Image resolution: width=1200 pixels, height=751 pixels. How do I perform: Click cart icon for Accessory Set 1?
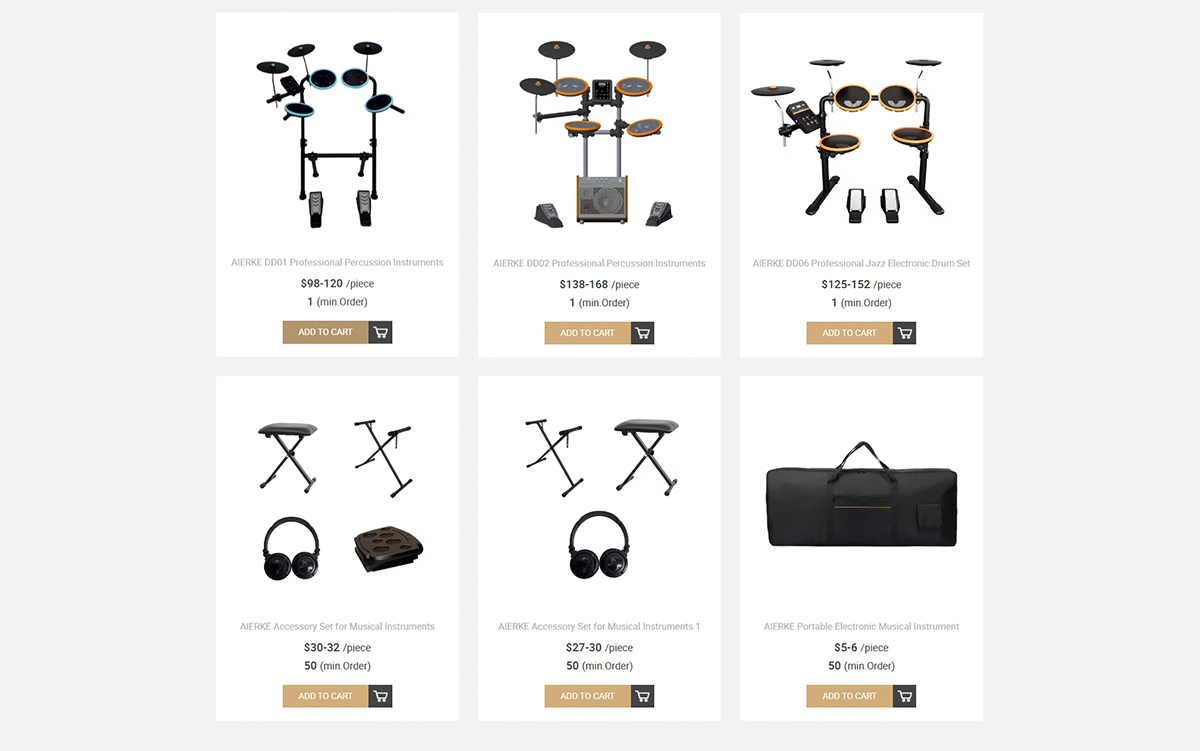click(642, 696)
